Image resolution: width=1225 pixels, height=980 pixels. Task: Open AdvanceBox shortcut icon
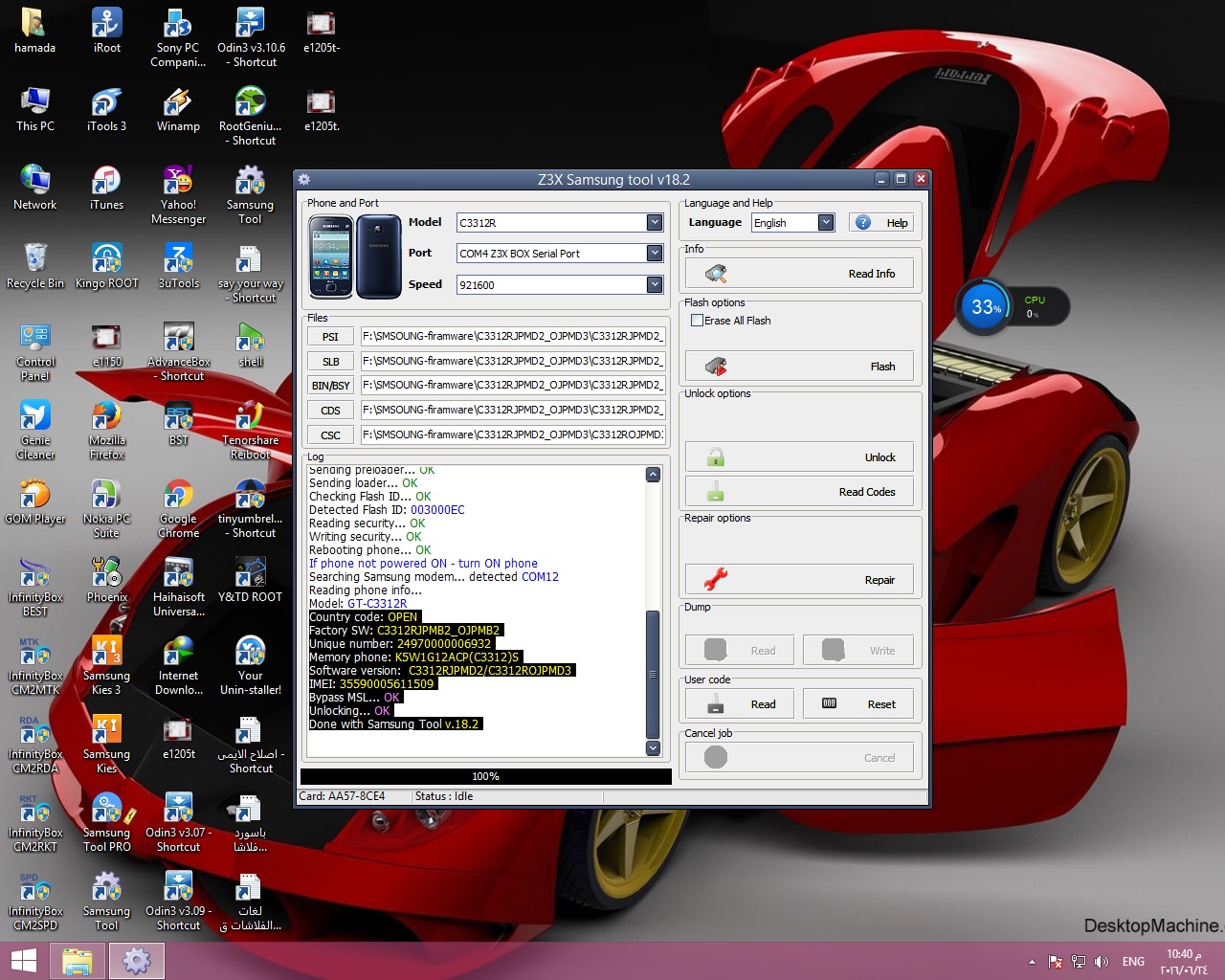(178, 351)
